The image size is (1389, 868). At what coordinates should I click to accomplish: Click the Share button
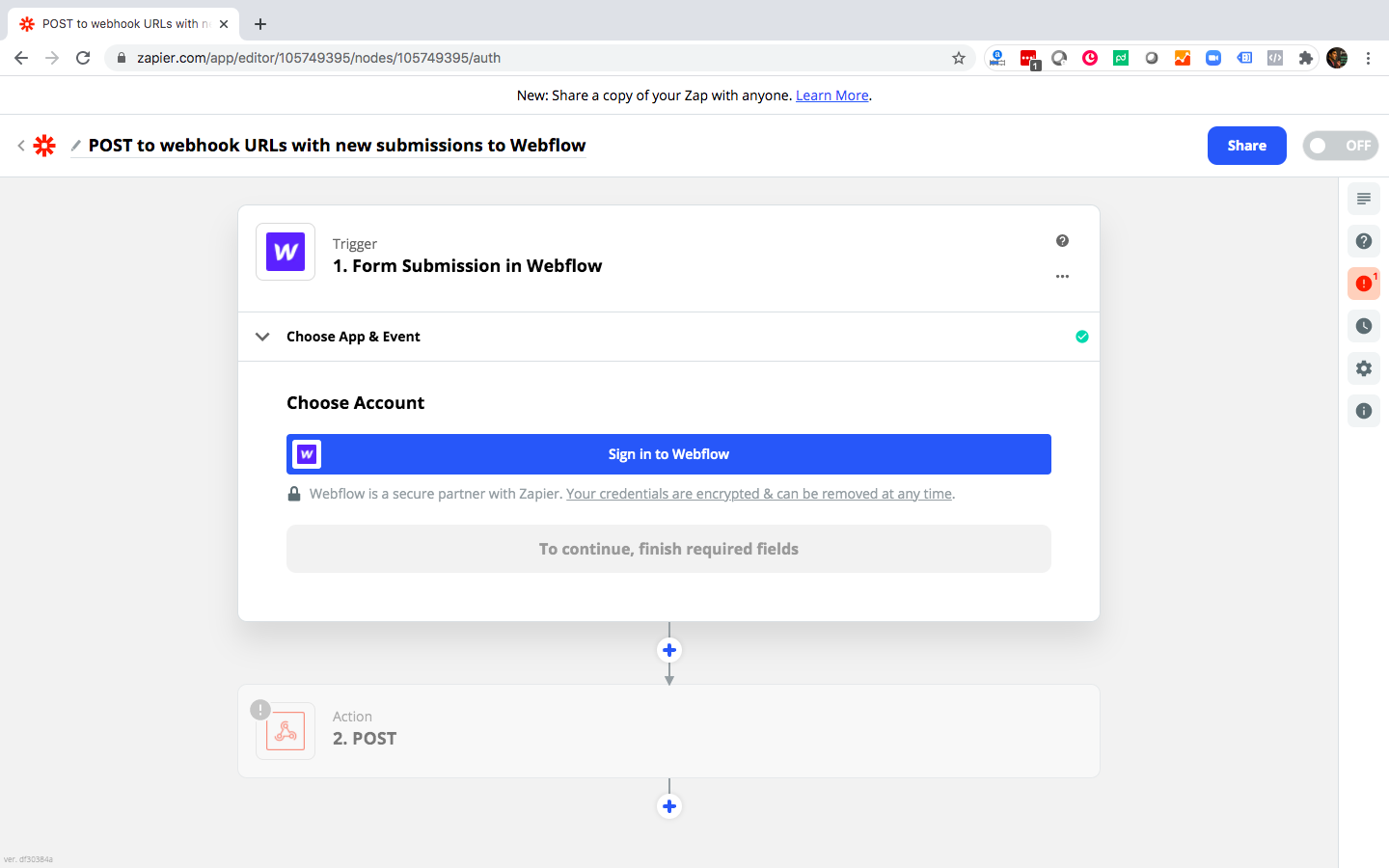point(1247,146)
